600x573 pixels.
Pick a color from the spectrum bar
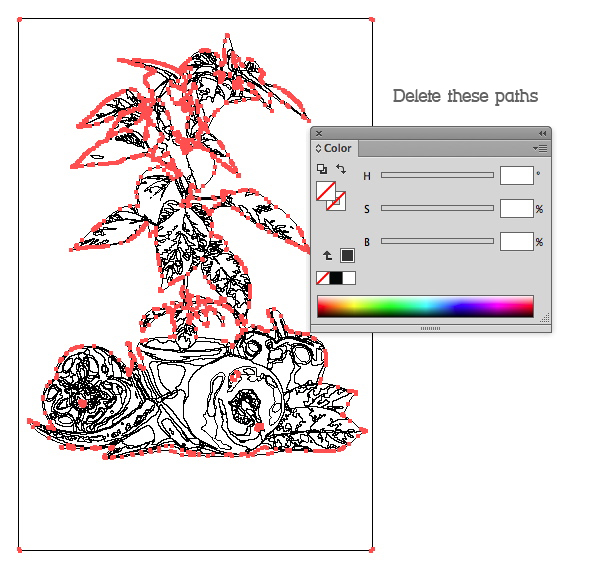[x=425, y=306]
